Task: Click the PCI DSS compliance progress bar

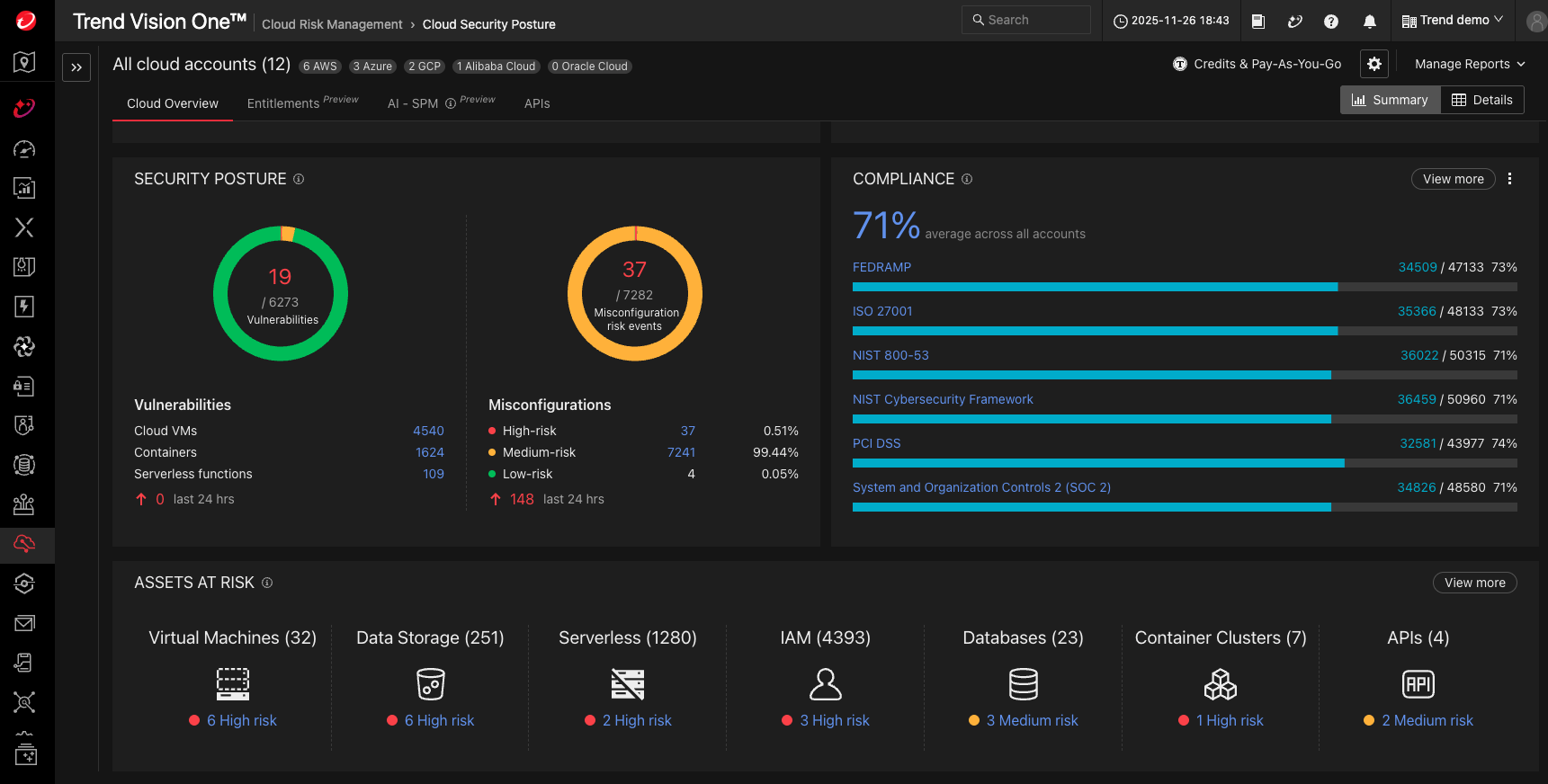Action: pos(1184,463)
